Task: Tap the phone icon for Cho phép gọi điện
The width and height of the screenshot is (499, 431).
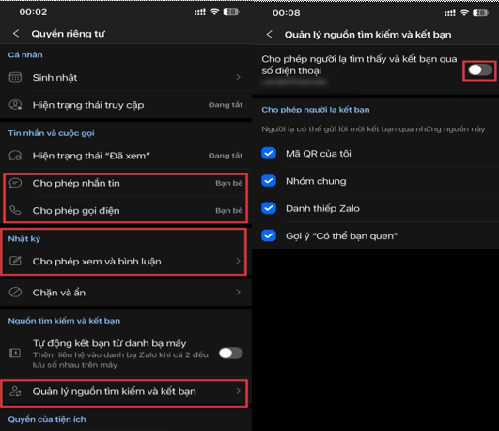Action: (15, 210)
